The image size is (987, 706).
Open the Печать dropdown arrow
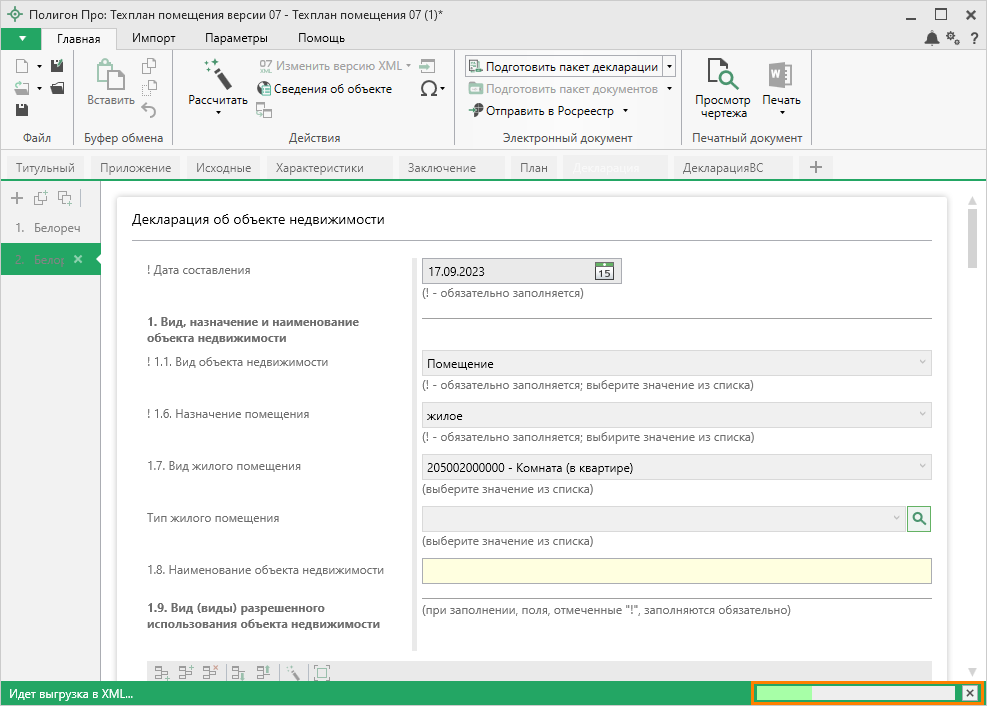[781, 113]
